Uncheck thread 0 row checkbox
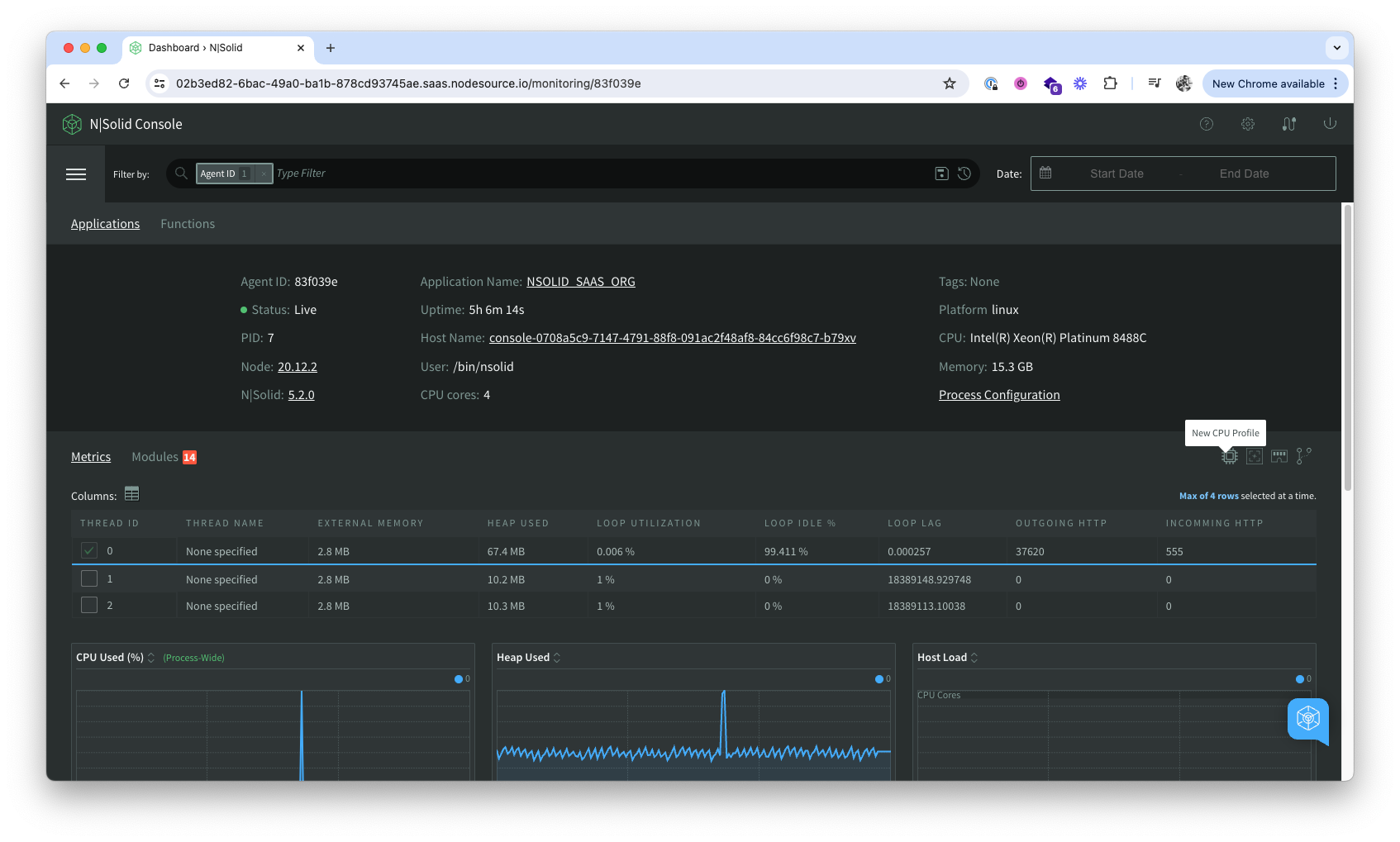The image size is (1400, 842). [89, 550]
